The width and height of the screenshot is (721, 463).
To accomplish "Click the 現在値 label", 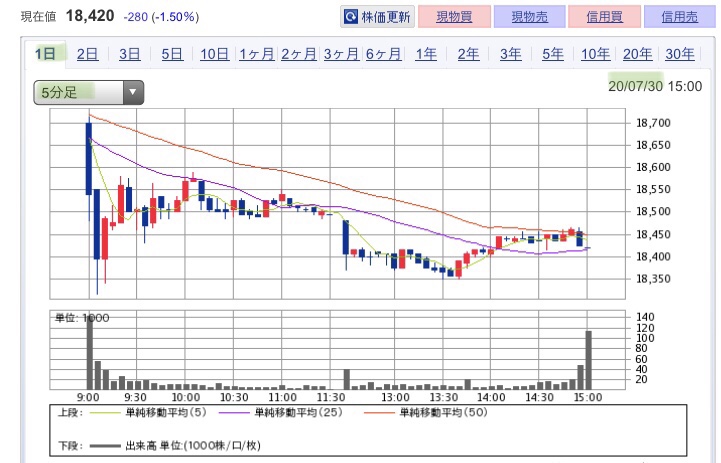I will [38, 17].
